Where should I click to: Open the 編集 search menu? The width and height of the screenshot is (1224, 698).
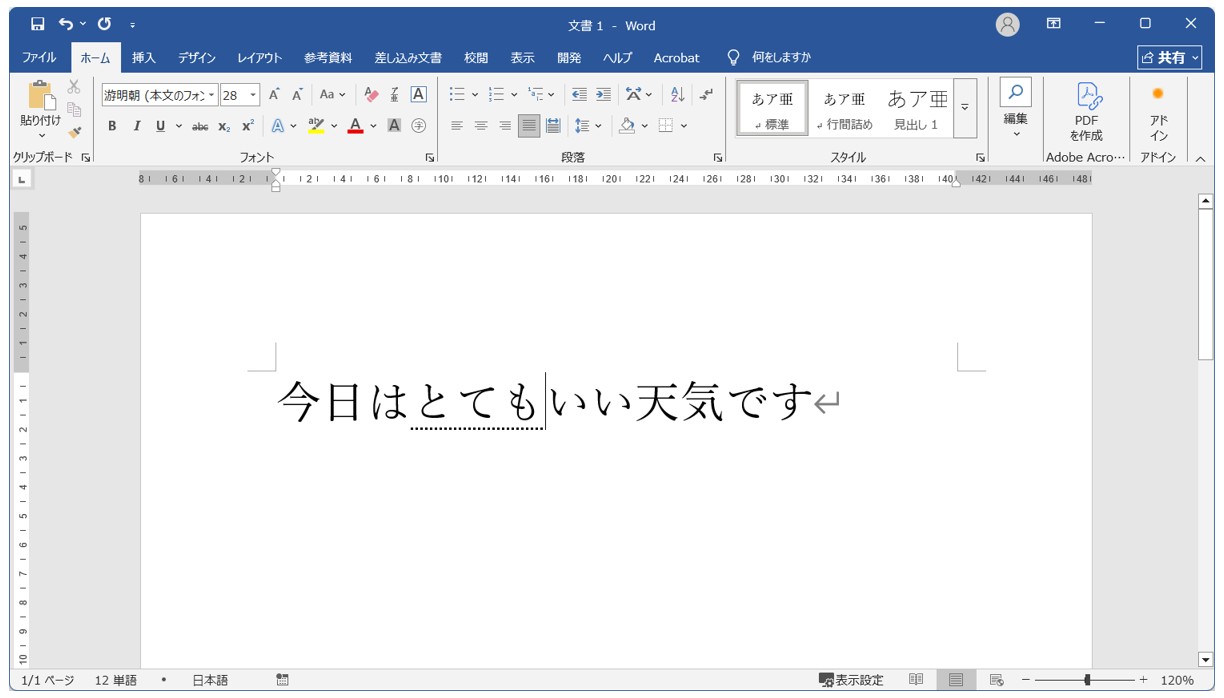1015,110
